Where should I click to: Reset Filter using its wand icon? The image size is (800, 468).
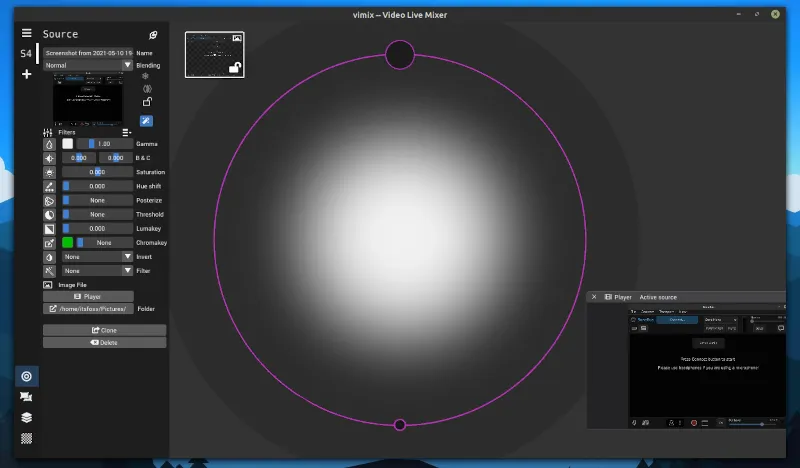coord(49,271)
